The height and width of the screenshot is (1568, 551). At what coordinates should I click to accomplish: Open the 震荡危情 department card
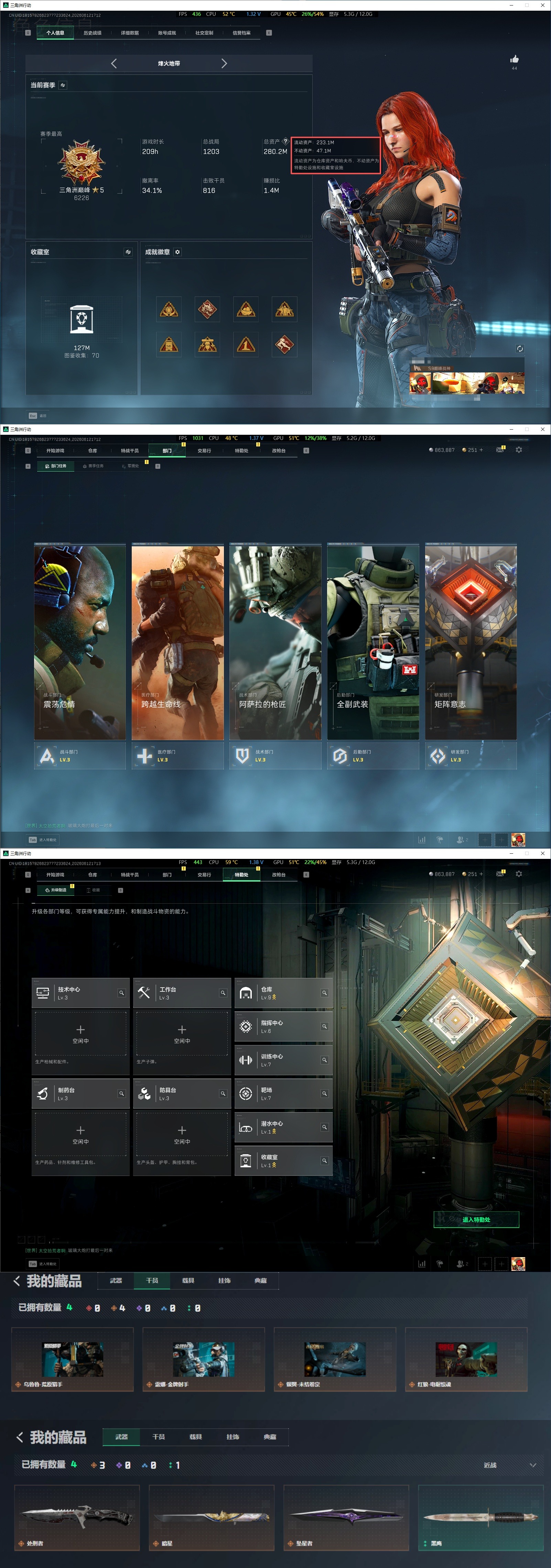pyautogui.click(x=80, y=642)
